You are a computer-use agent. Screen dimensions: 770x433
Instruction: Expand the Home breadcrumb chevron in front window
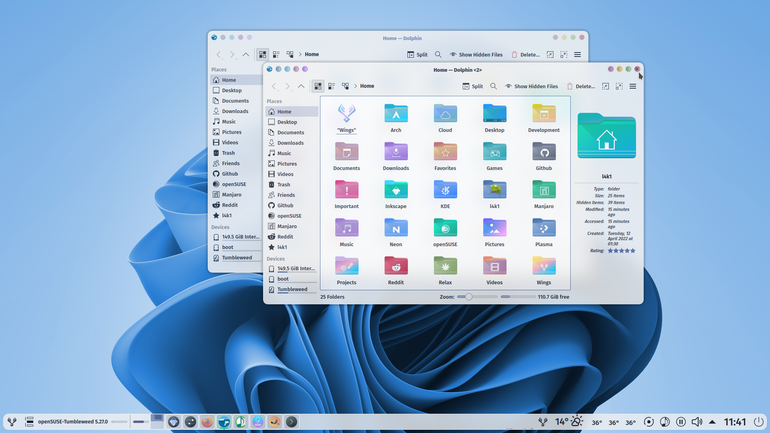[x=356, y=86]
